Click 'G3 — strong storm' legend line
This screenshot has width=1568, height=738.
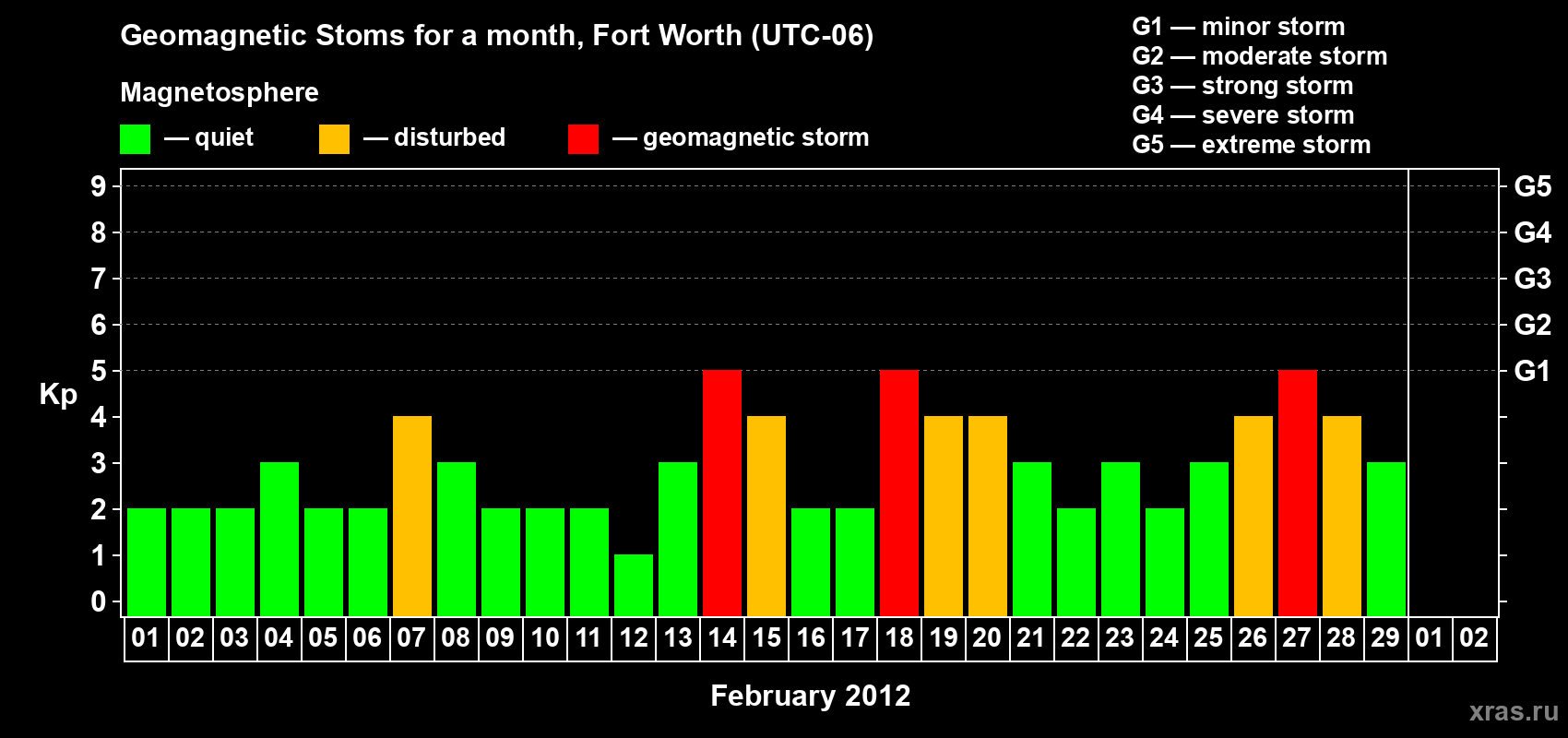click(1242, 86)
